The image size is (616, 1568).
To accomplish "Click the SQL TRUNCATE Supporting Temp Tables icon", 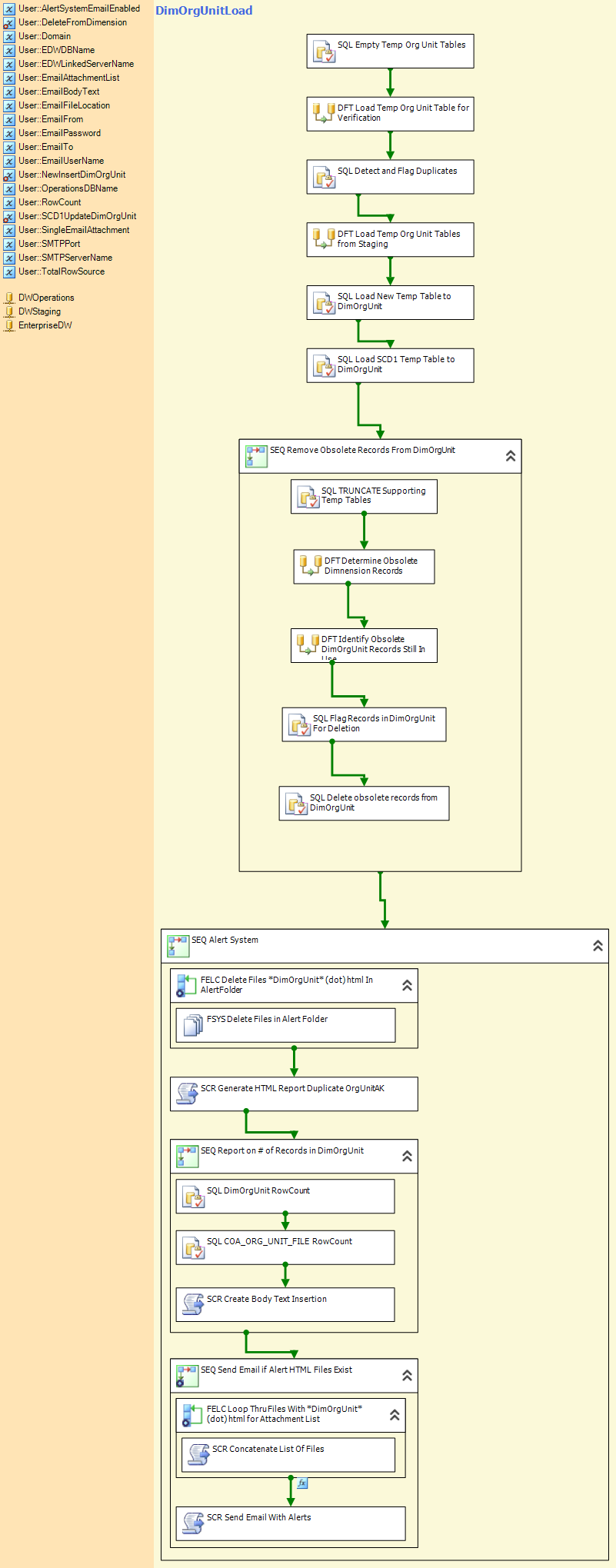I will point(308,498).
